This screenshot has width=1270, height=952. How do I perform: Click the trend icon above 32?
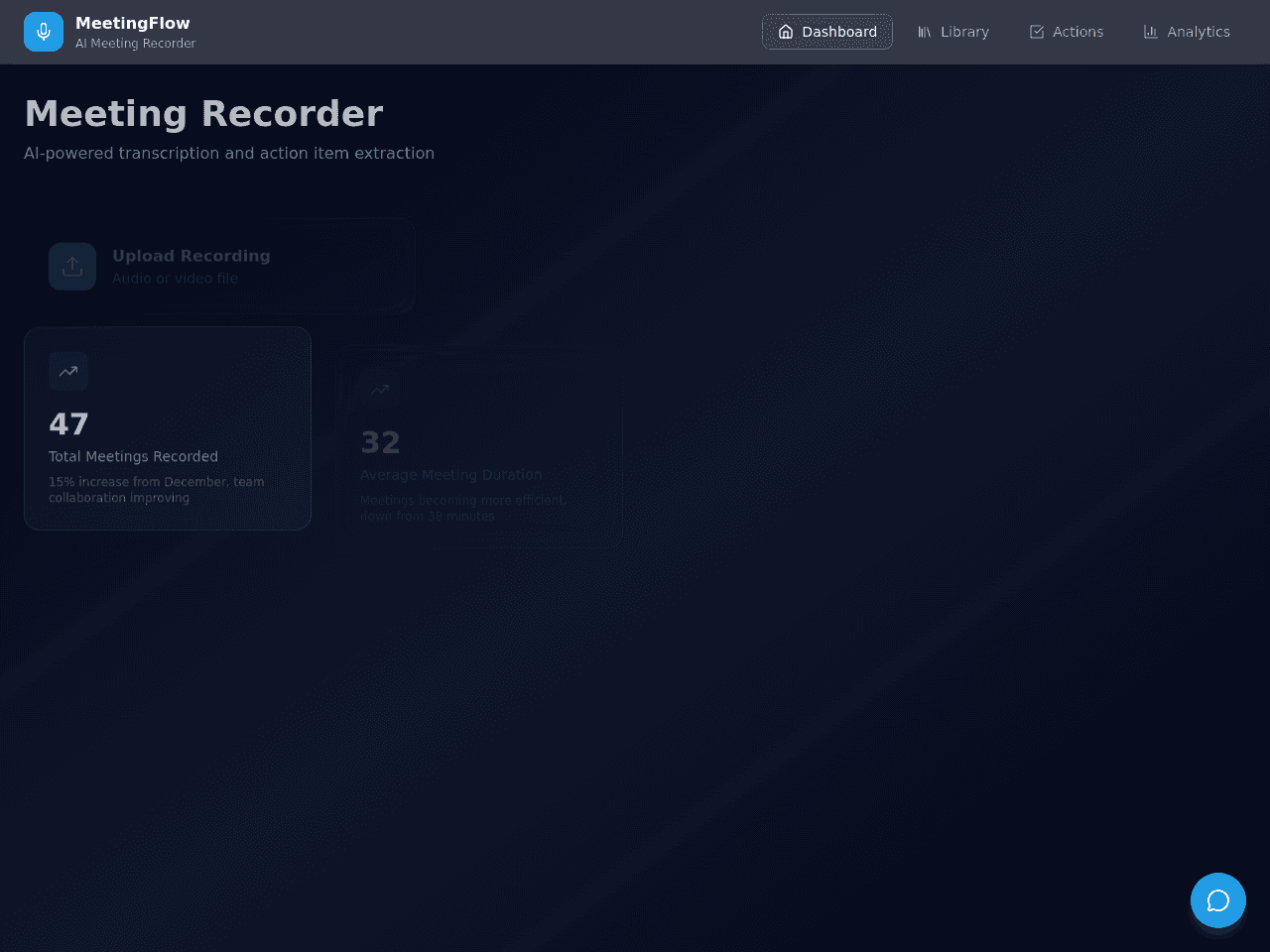point(380,390)
